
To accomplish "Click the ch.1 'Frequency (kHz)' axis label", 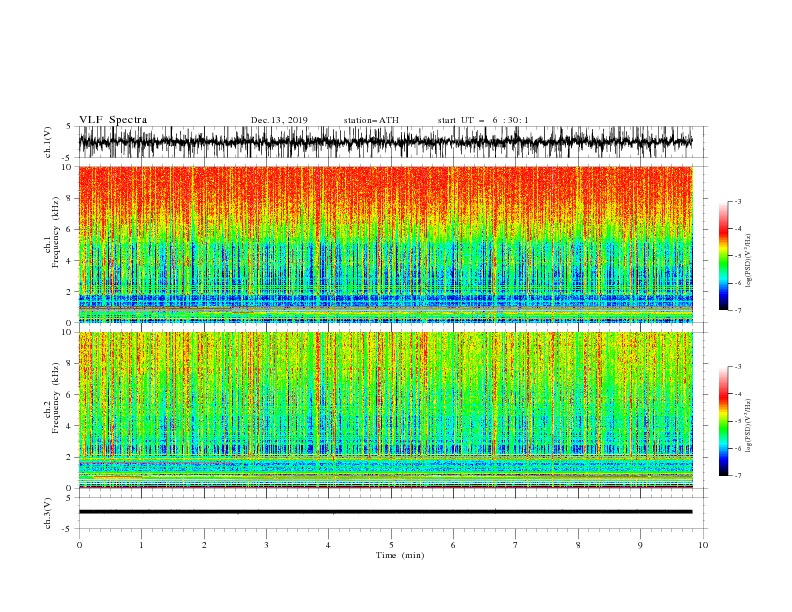I will (56, 232).
